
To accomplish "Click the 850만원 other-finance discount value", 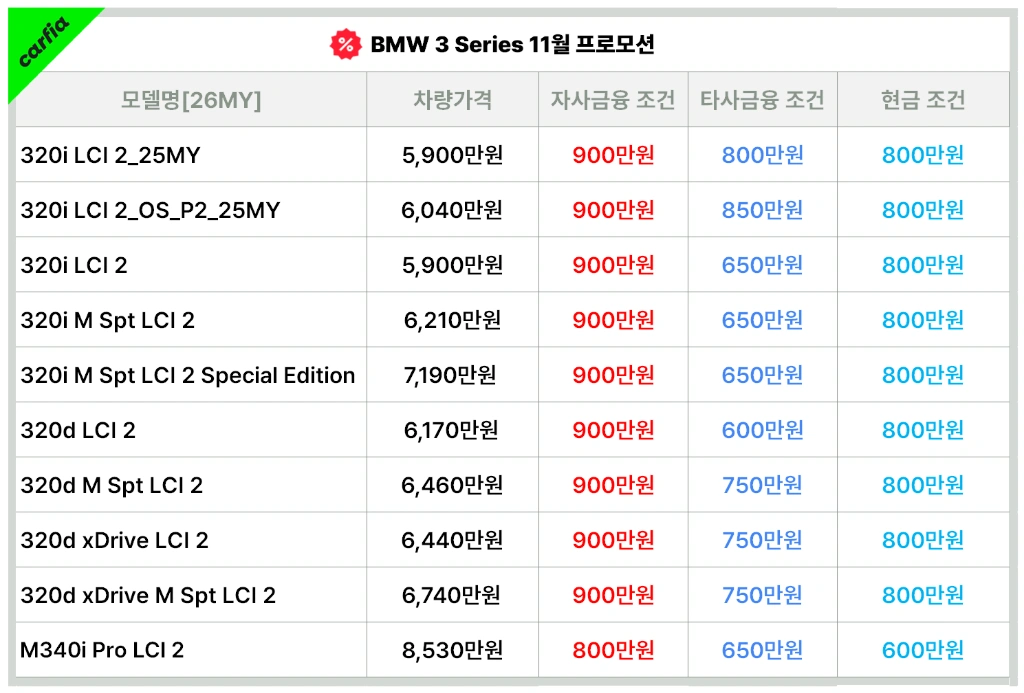I will 762,210.
